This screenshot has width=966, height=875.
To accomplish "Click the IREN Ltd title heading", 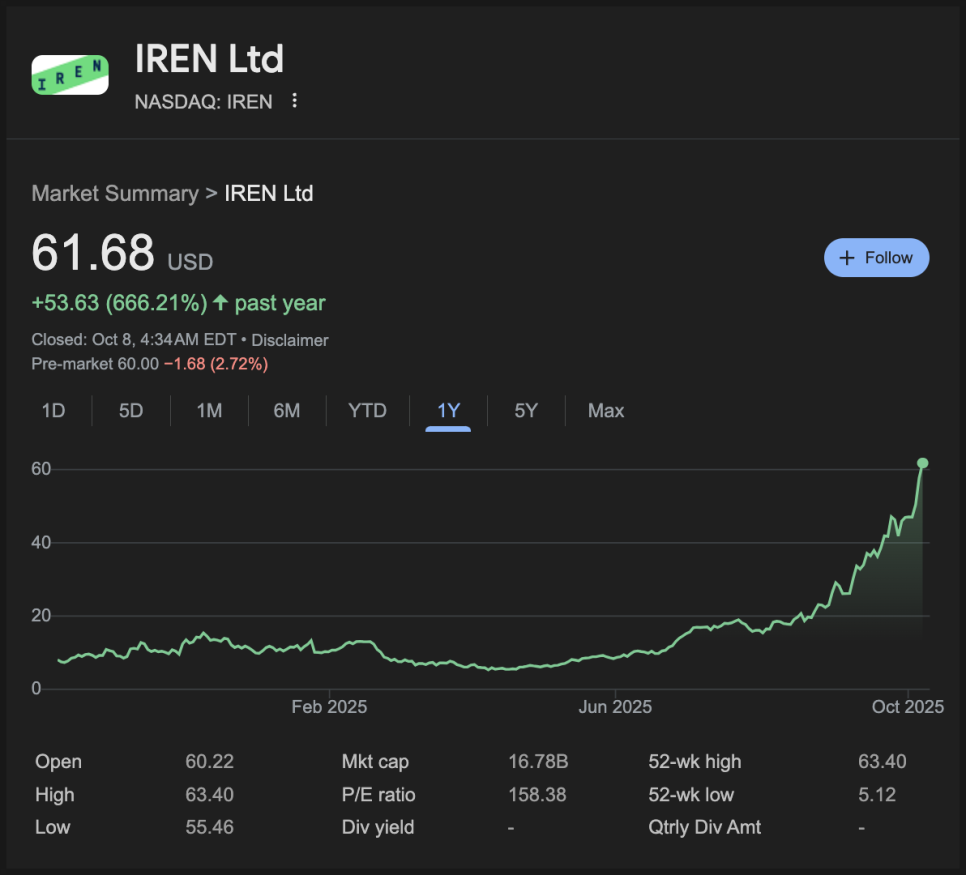I will click(209, 60).
